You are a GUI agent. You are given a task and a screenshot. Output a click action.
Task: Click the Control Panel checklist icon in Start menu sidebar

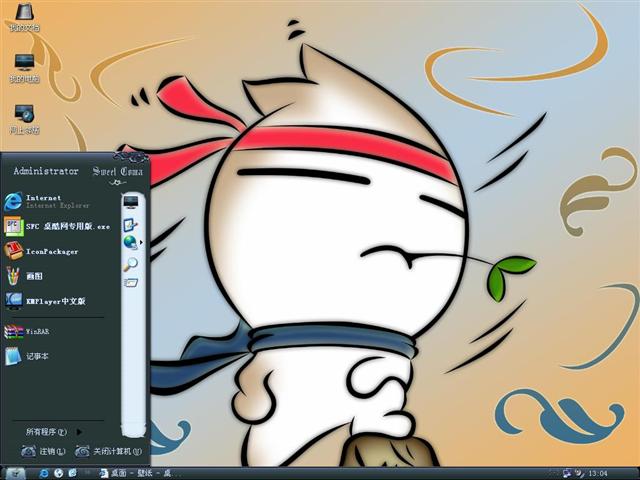point(131,225)
